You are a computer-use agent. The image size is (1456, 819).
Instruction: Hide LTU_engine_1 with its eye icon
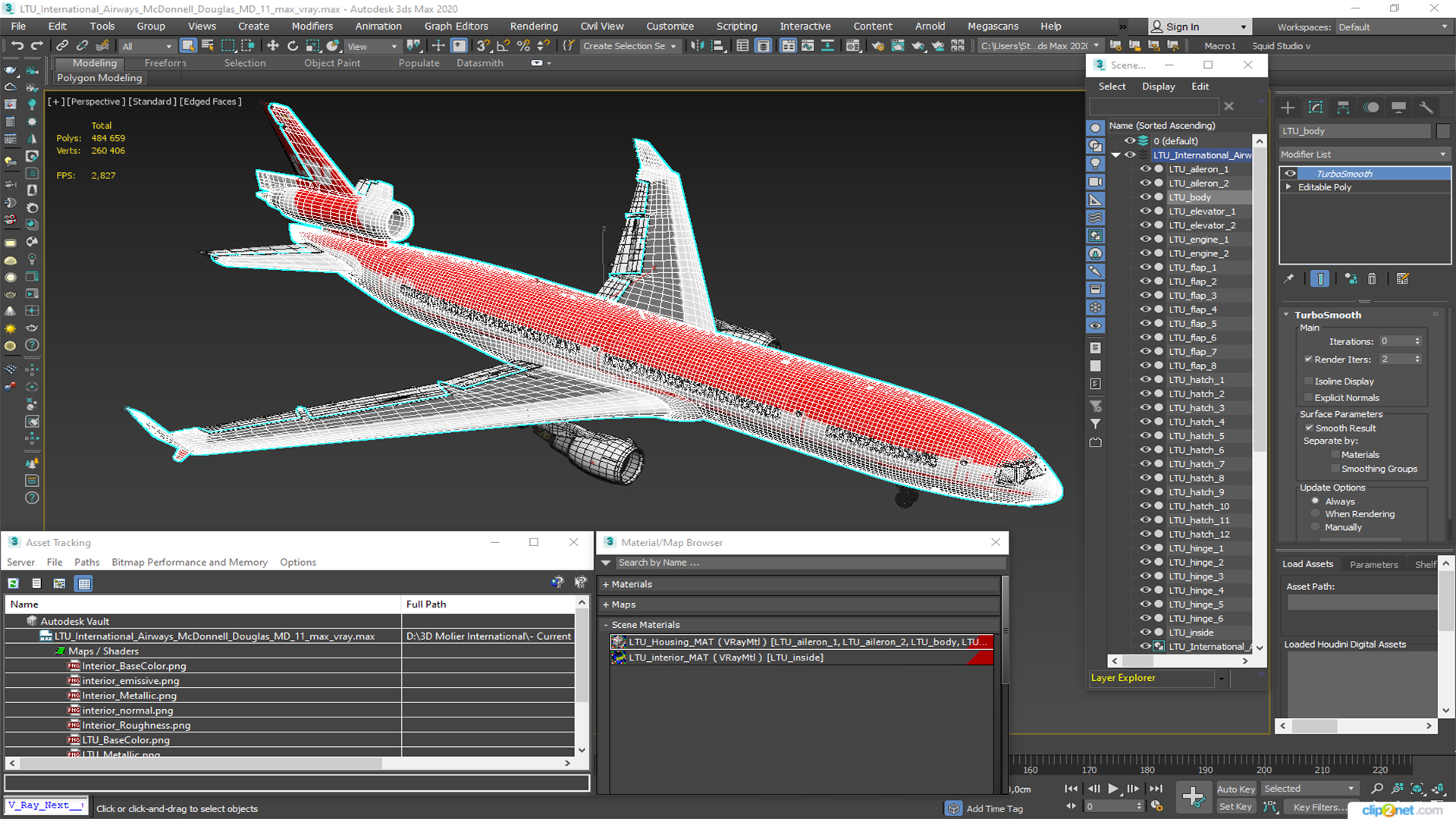click(1145, 239)
